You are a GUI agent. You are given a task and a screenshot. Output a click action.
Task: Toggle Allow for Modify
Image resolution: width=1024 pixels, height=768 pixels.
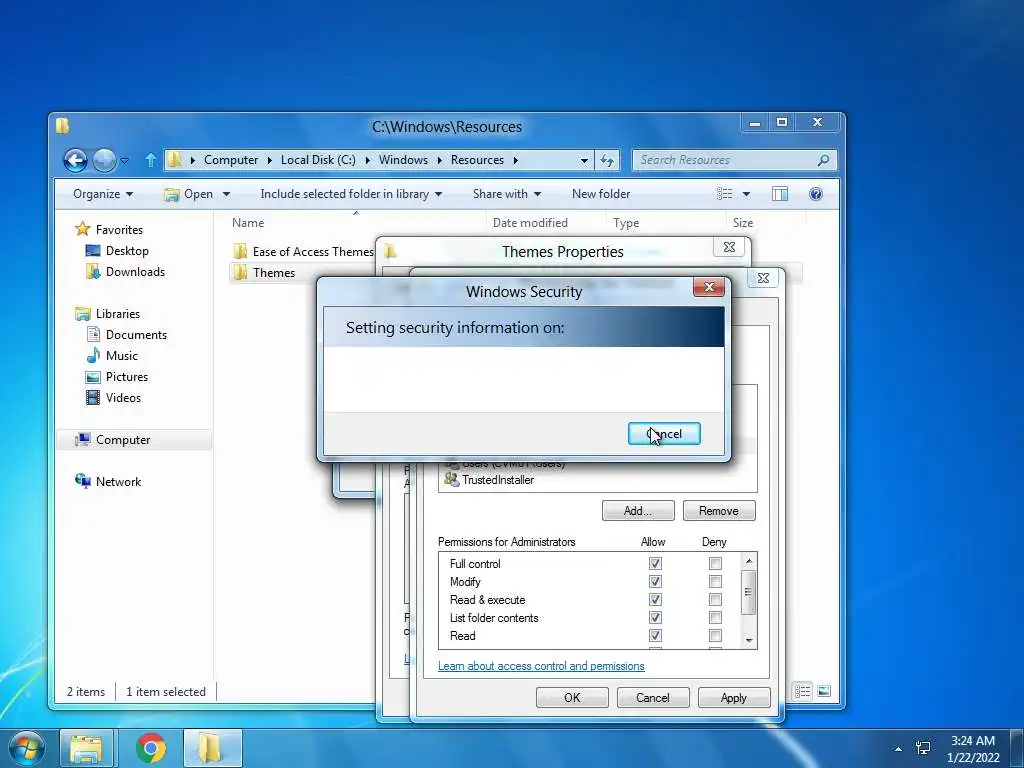655,581
